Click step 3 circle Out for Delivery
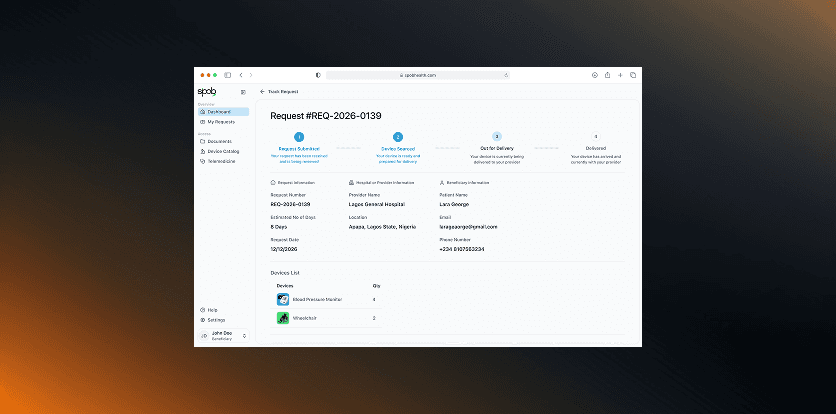The image size is (836, 414). [497, 137]
